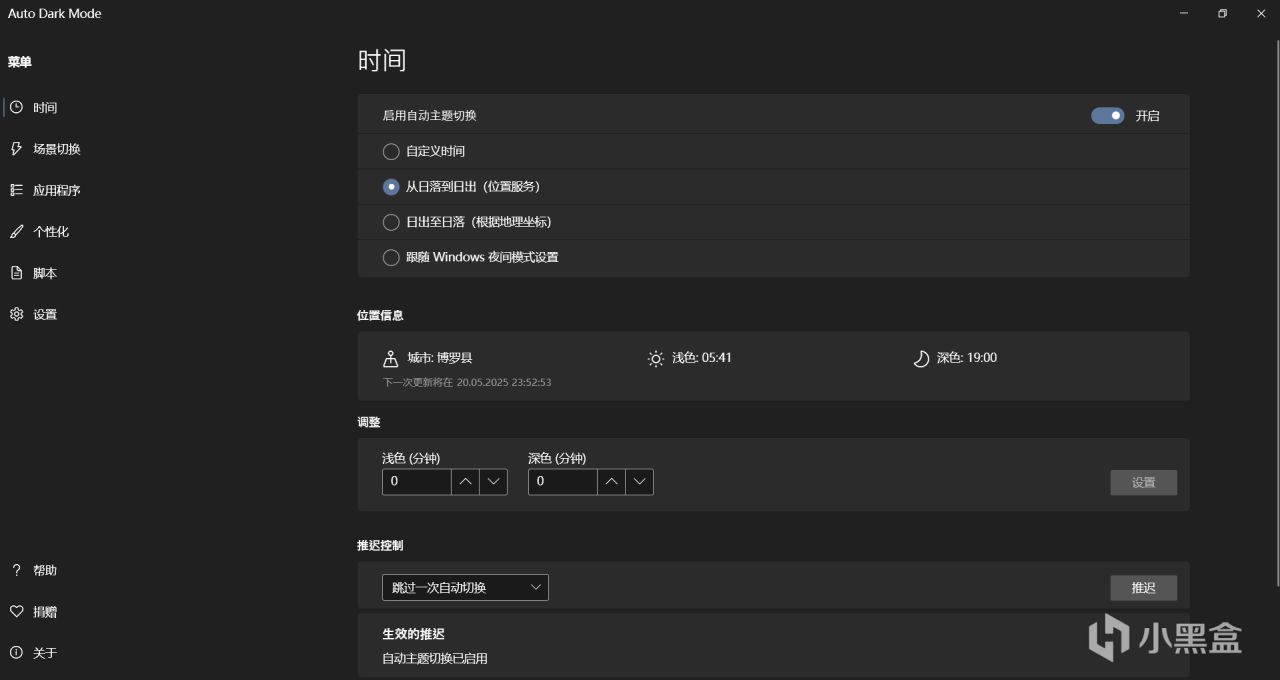Minimize the Auto Dark Mode window
Viewport: 1280px width, 680px height.
pyautogui.click(x=1184, y=14)
